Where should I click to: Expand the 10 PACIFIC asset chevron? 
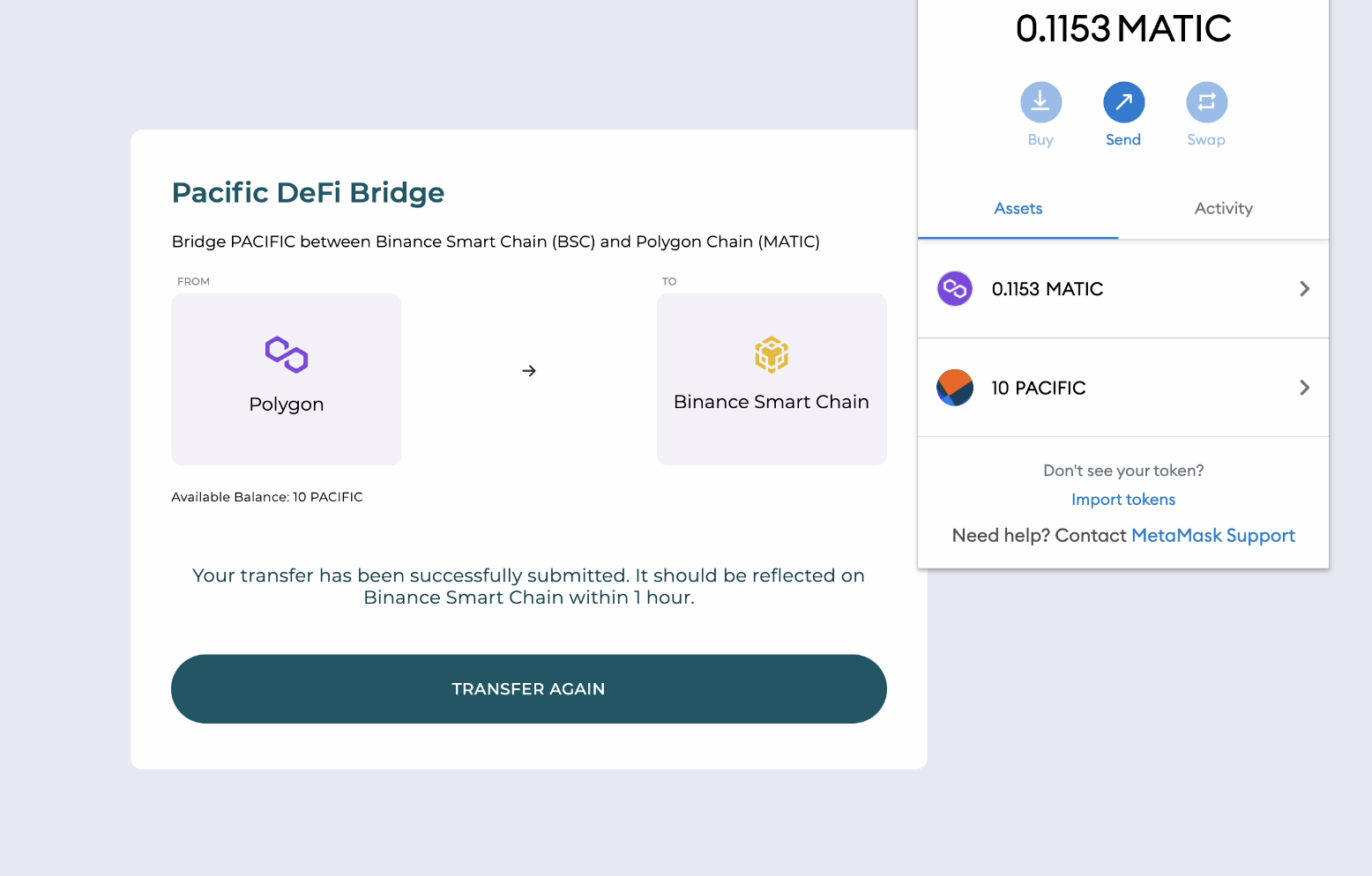[1304, 388]
